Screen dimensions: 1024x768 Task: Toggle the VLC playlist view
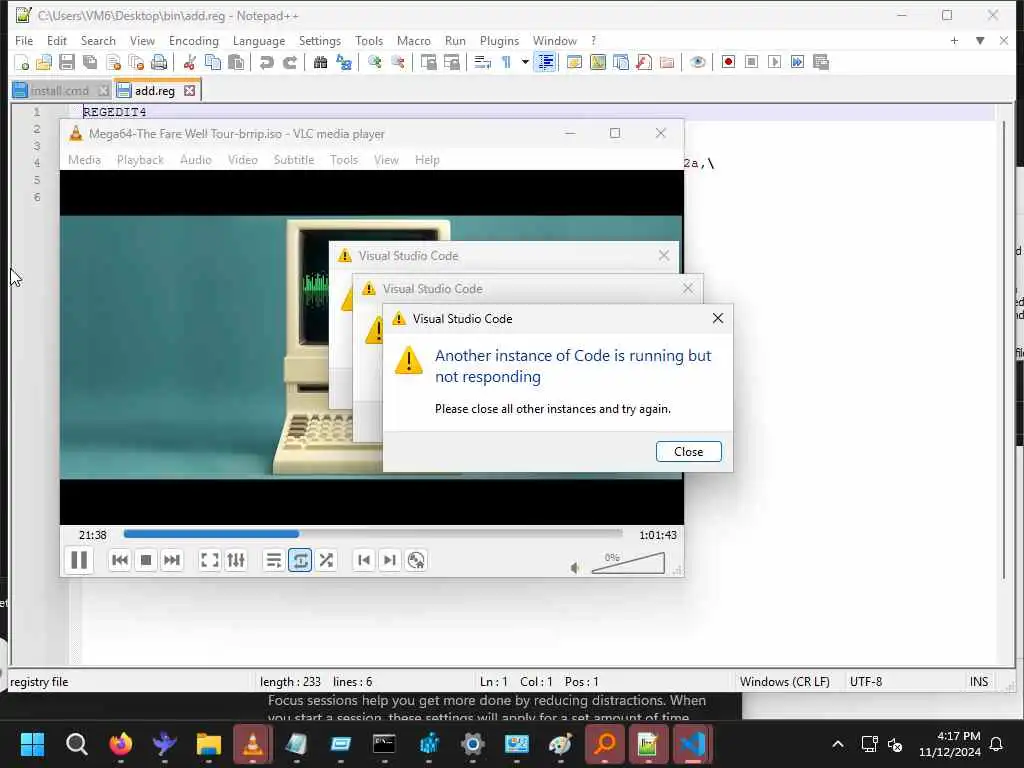pos(274,560)
